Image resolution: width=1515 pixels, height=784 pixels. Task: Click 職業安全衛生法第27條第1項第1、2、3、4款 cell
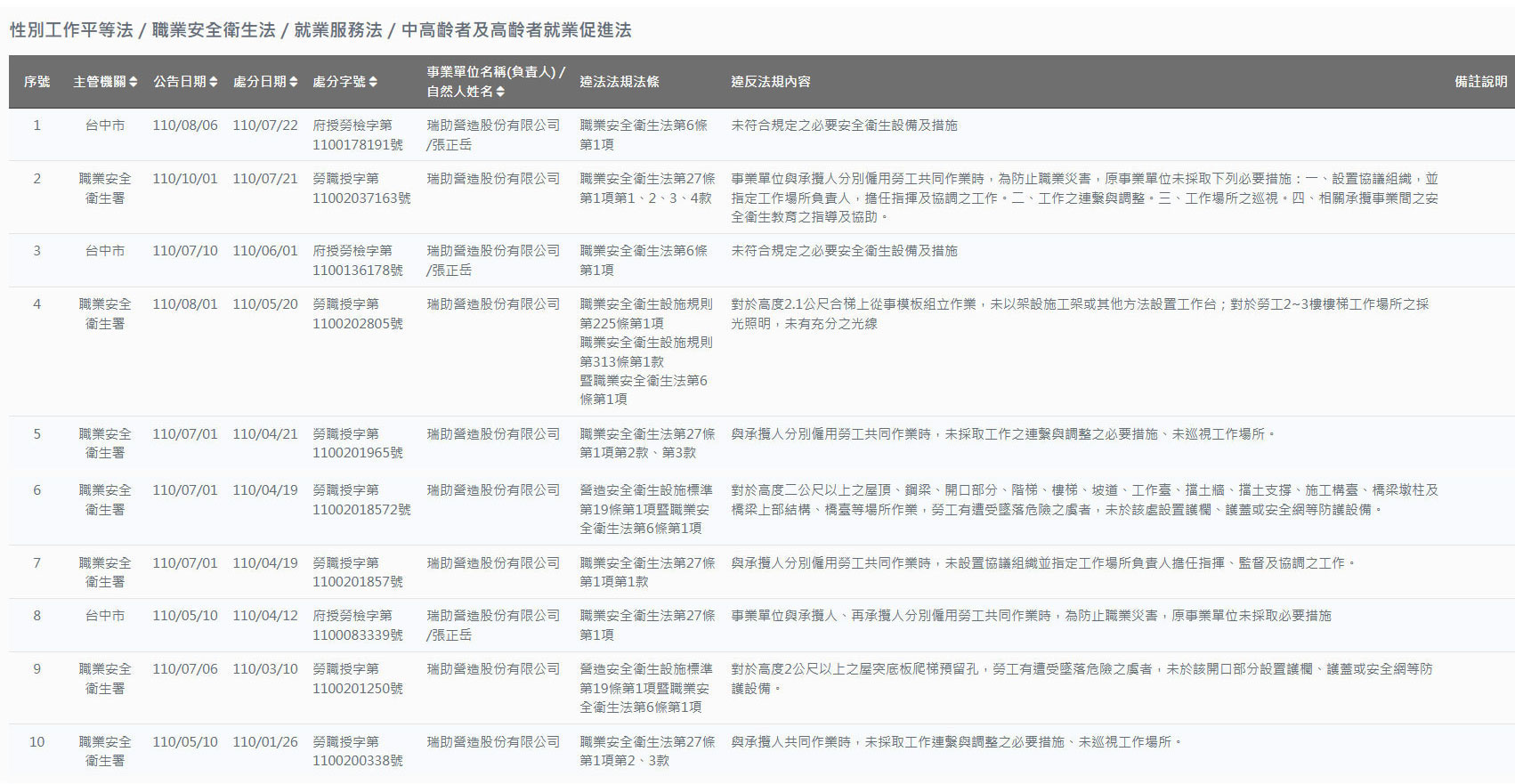pyautogui.click(x=647, y=189)
